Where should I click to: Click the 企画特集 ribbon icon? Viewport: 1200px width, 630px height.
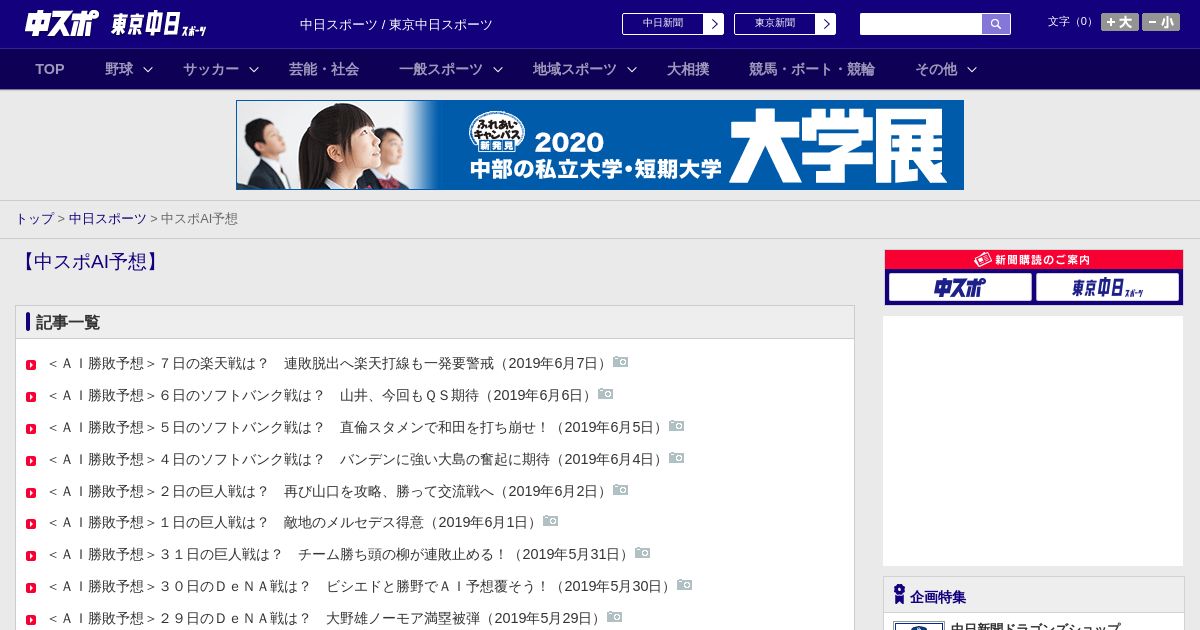click(899, 594)
